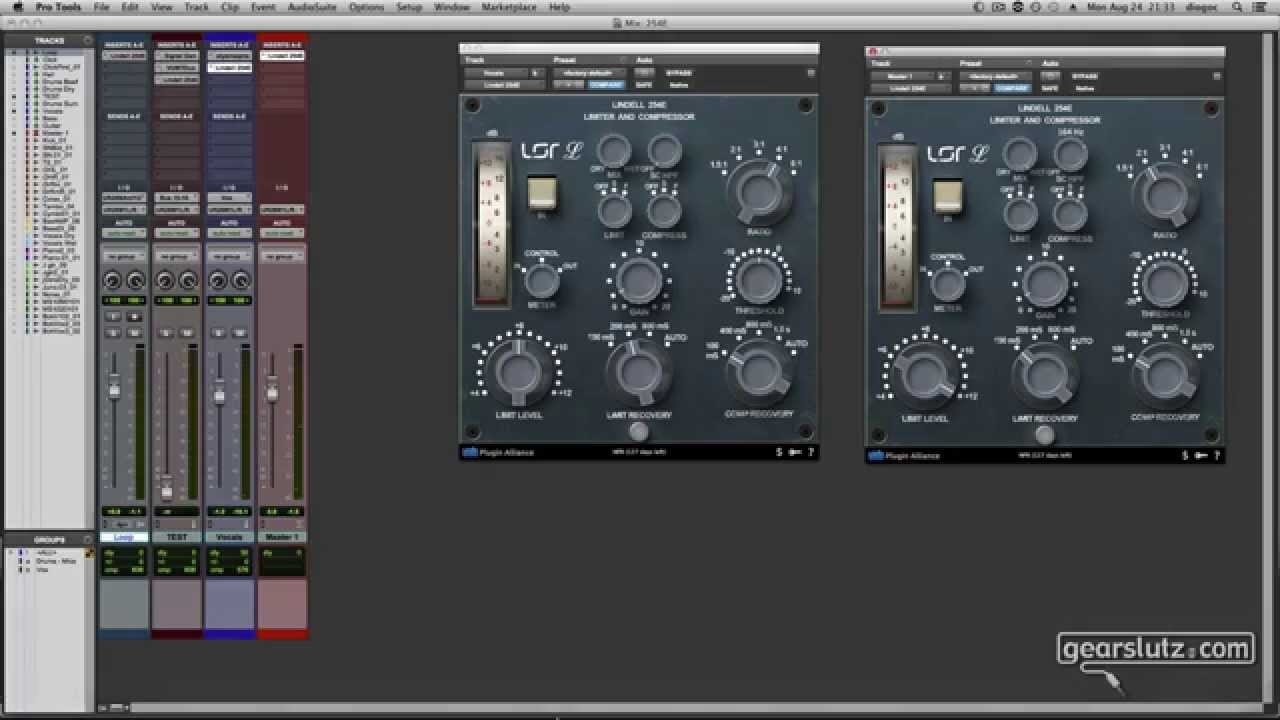The height and width of the screenshot is (720, 1280).
Task: Click Groups list options circle button
Action: click(88, 539)
